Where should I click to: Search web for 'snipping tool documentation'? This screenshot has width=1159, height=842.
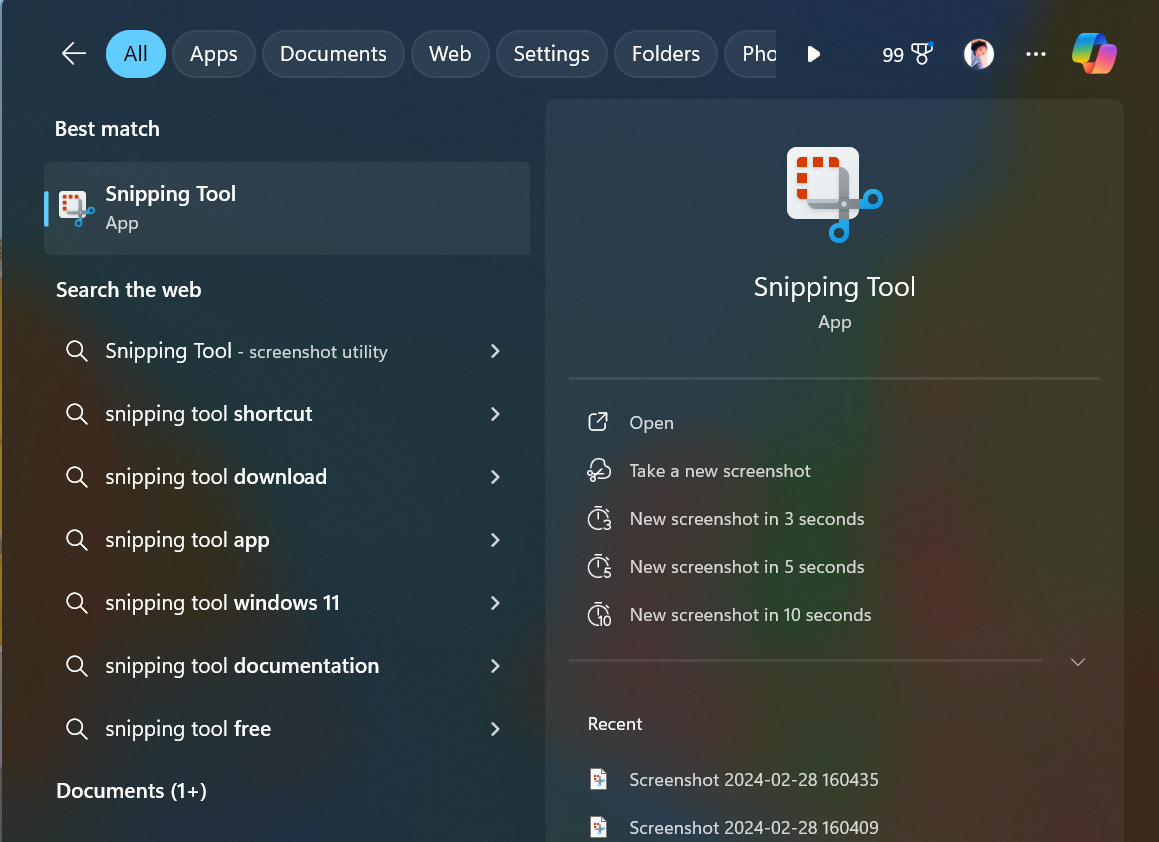(x=242, y=665)
